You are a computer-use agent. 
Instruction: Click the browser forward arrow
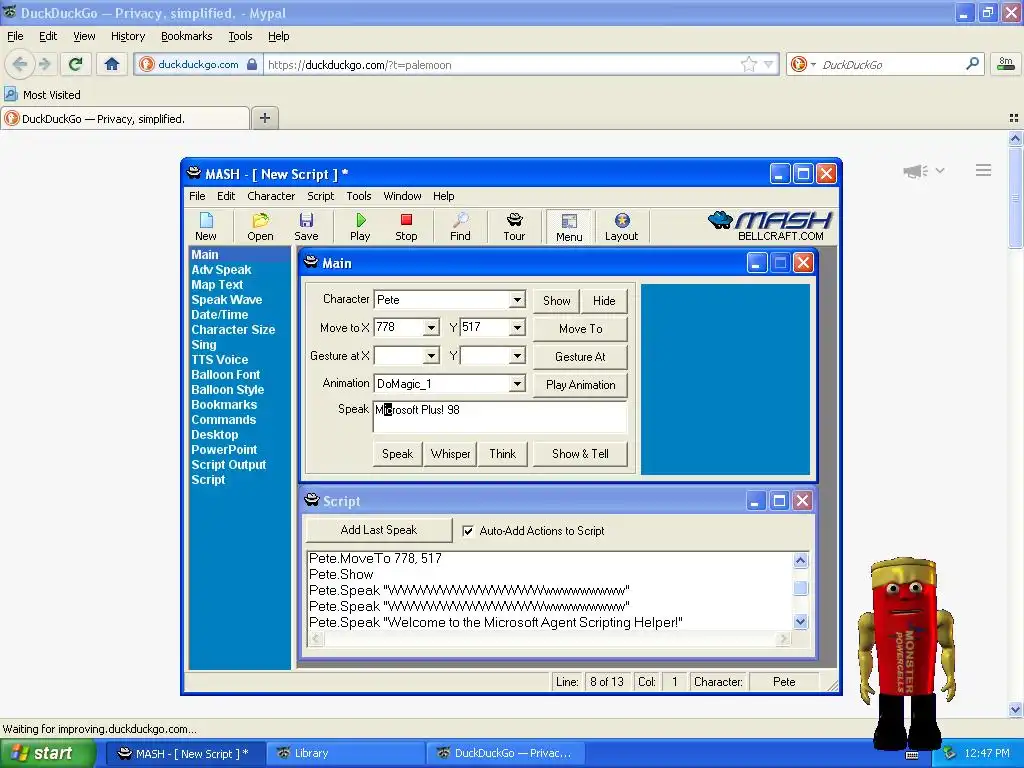coord(44,64)
